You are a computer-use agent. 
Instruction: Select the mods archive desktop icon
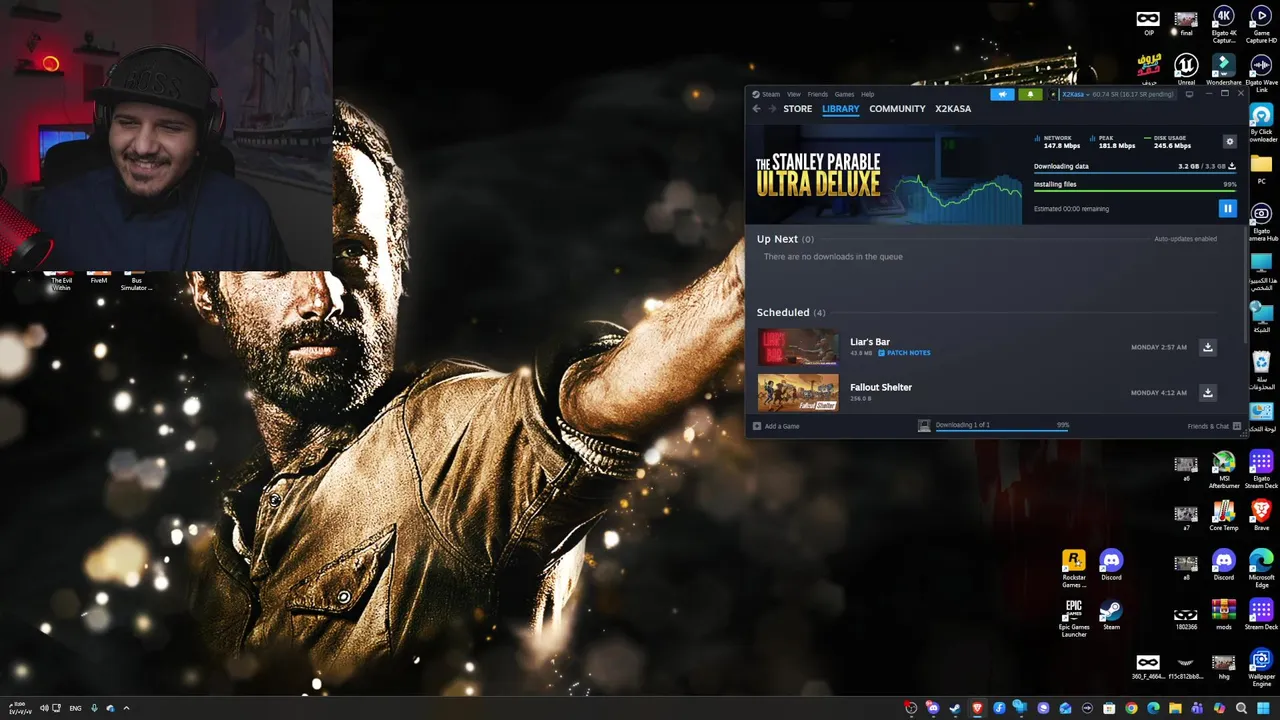pyautogui.click(x=1223, y=614)
